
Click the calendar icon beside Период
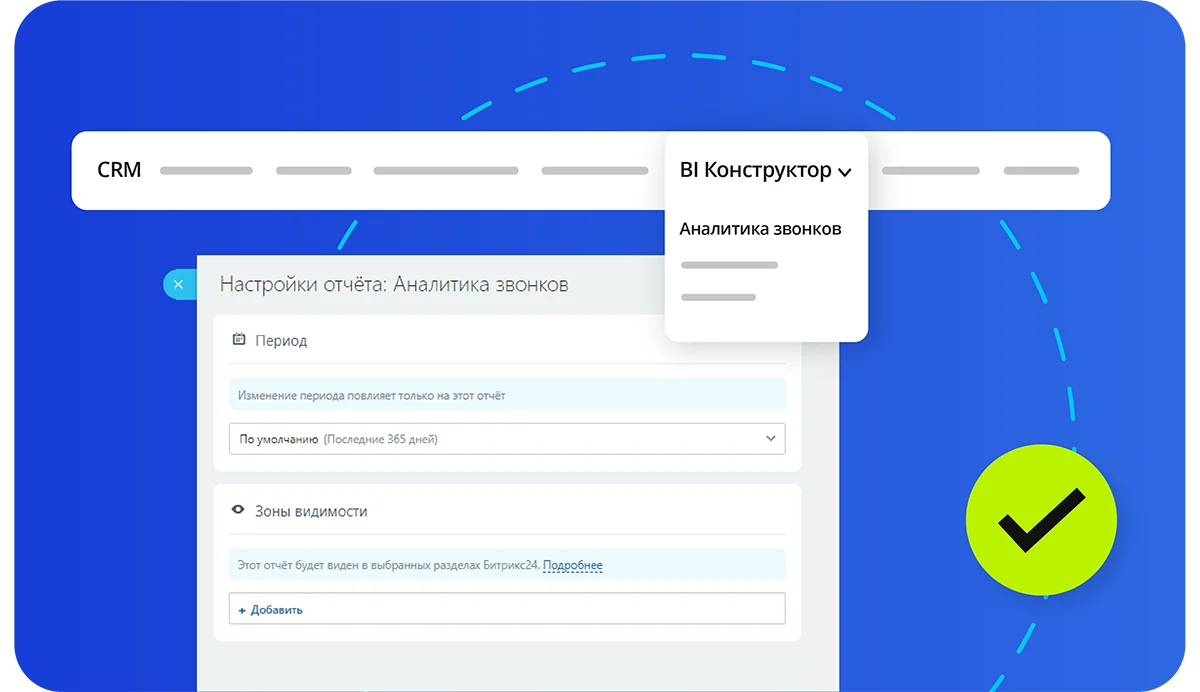(x=238, y=339)
